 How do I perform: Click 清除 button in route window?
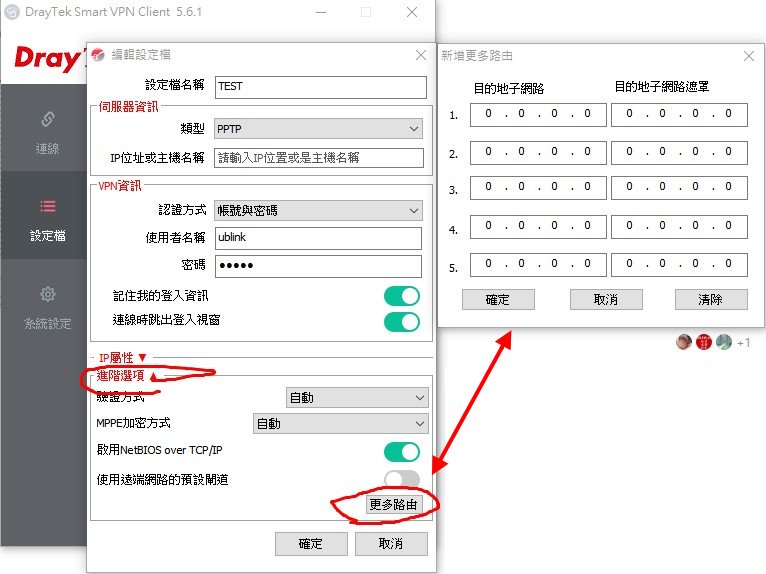pyautogui.click(x=711, y=300)
